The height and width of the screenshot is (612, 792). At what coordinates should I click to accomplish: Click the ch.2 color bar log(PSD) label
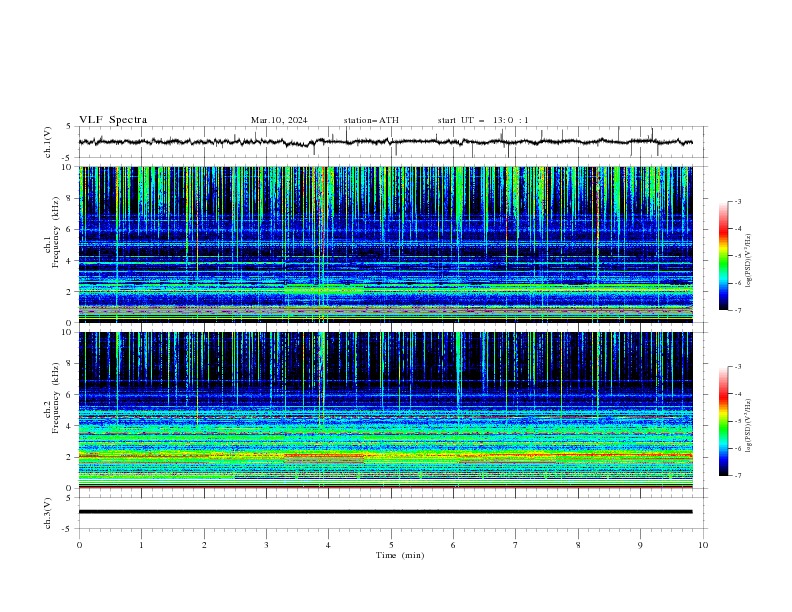click(748, 425)
